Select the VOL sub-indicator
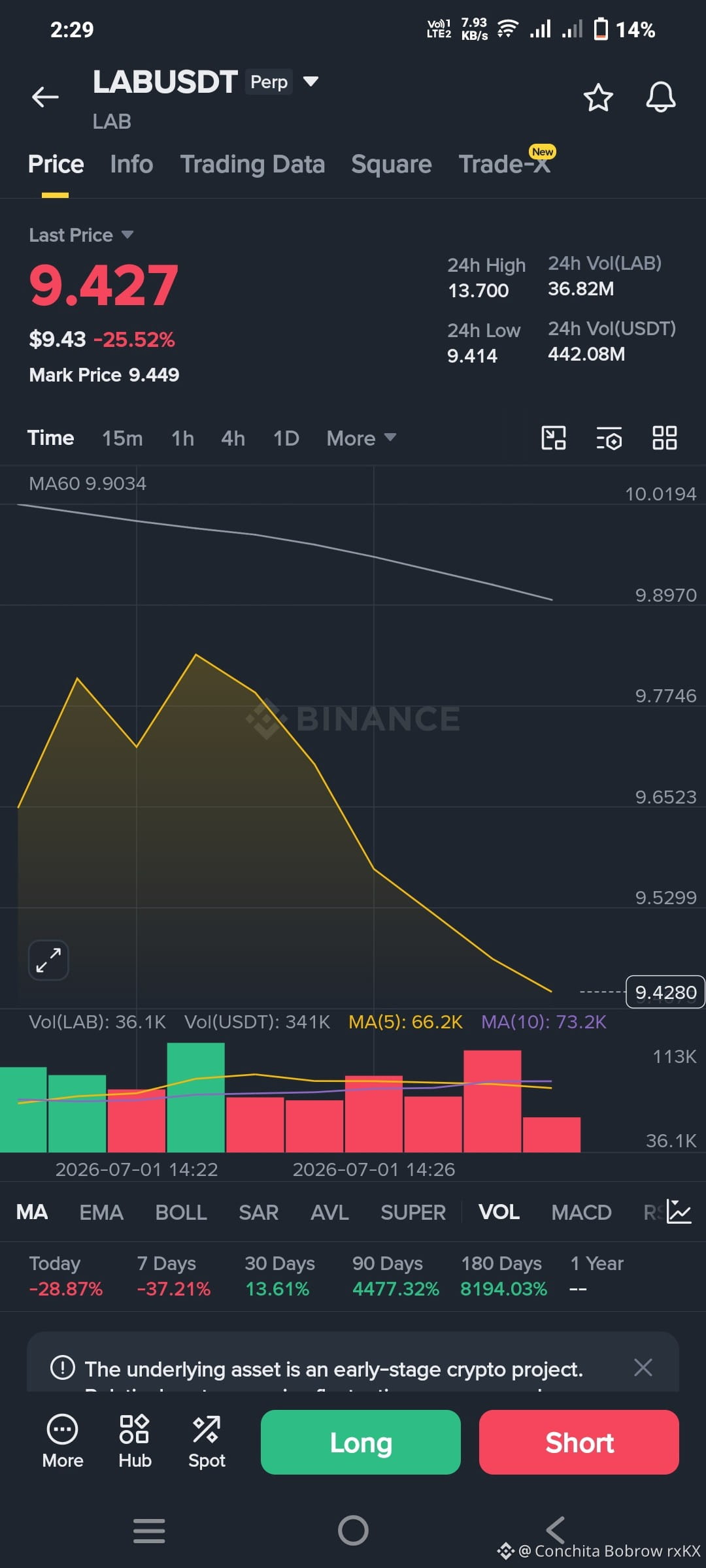The height and width of the screenshot is (1568, 706). point(499,1213)
